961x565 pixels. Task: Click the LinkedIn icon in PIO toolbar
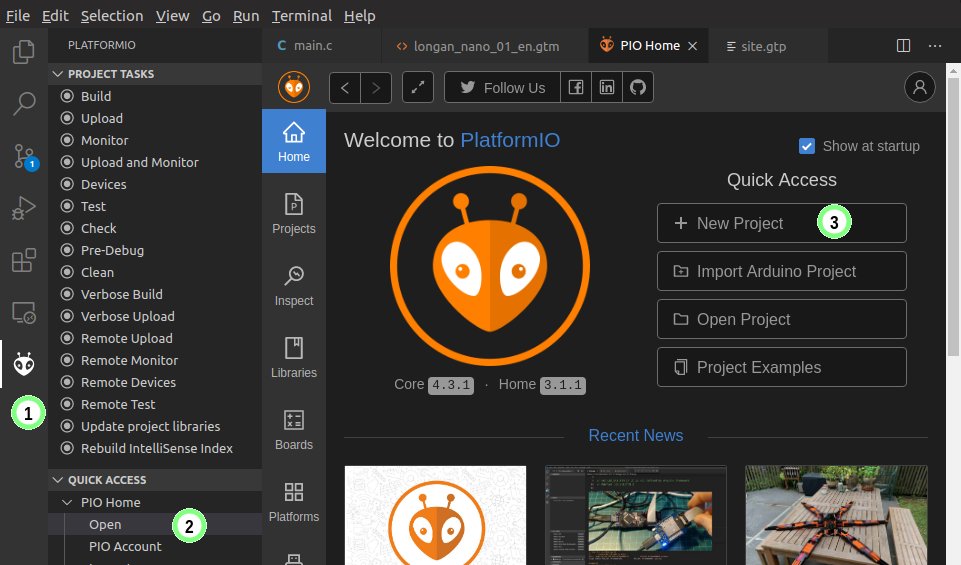[x=607, y=88]
